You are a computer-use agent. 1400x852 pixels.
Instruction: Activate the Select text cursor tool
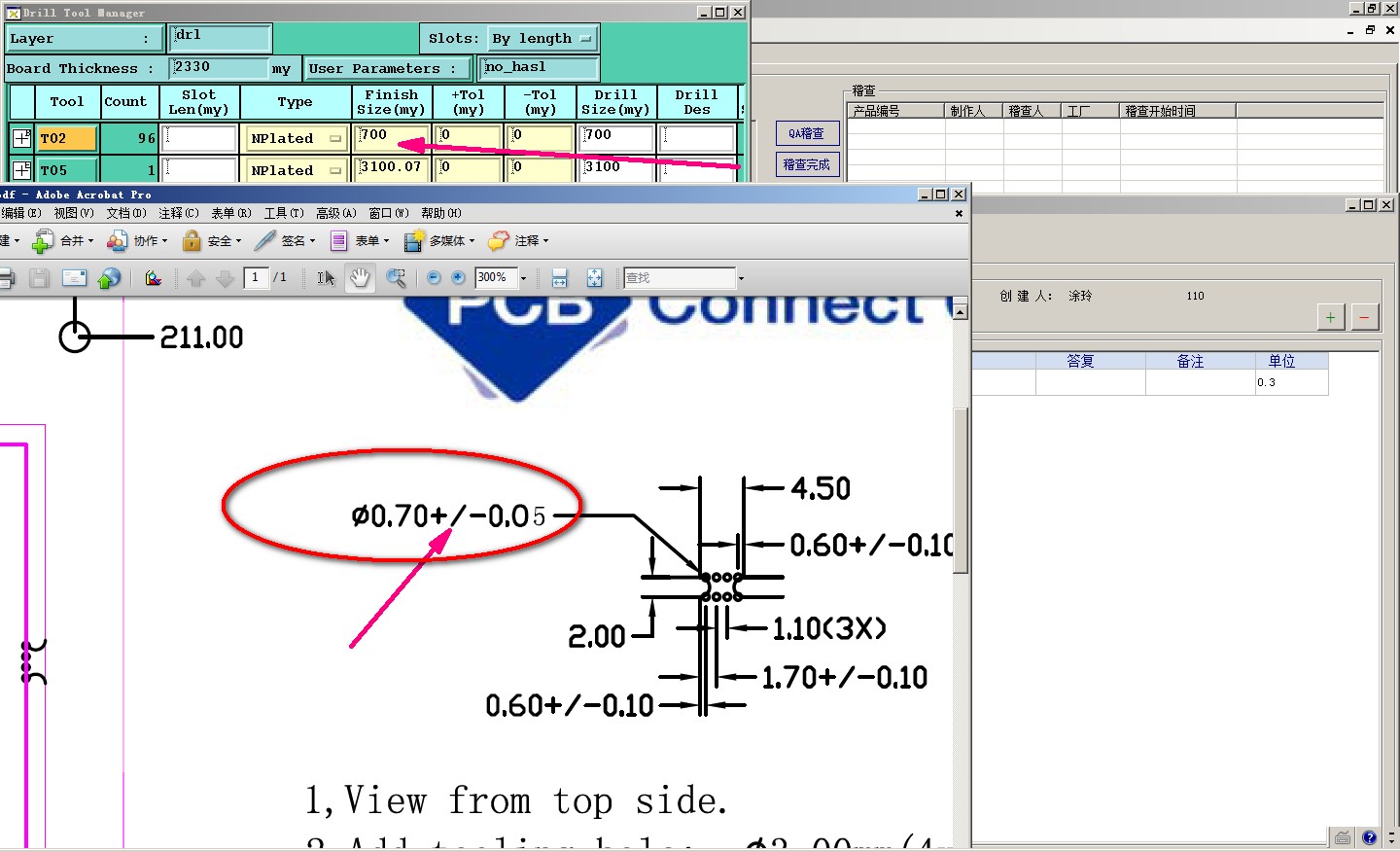pos(326,278)
